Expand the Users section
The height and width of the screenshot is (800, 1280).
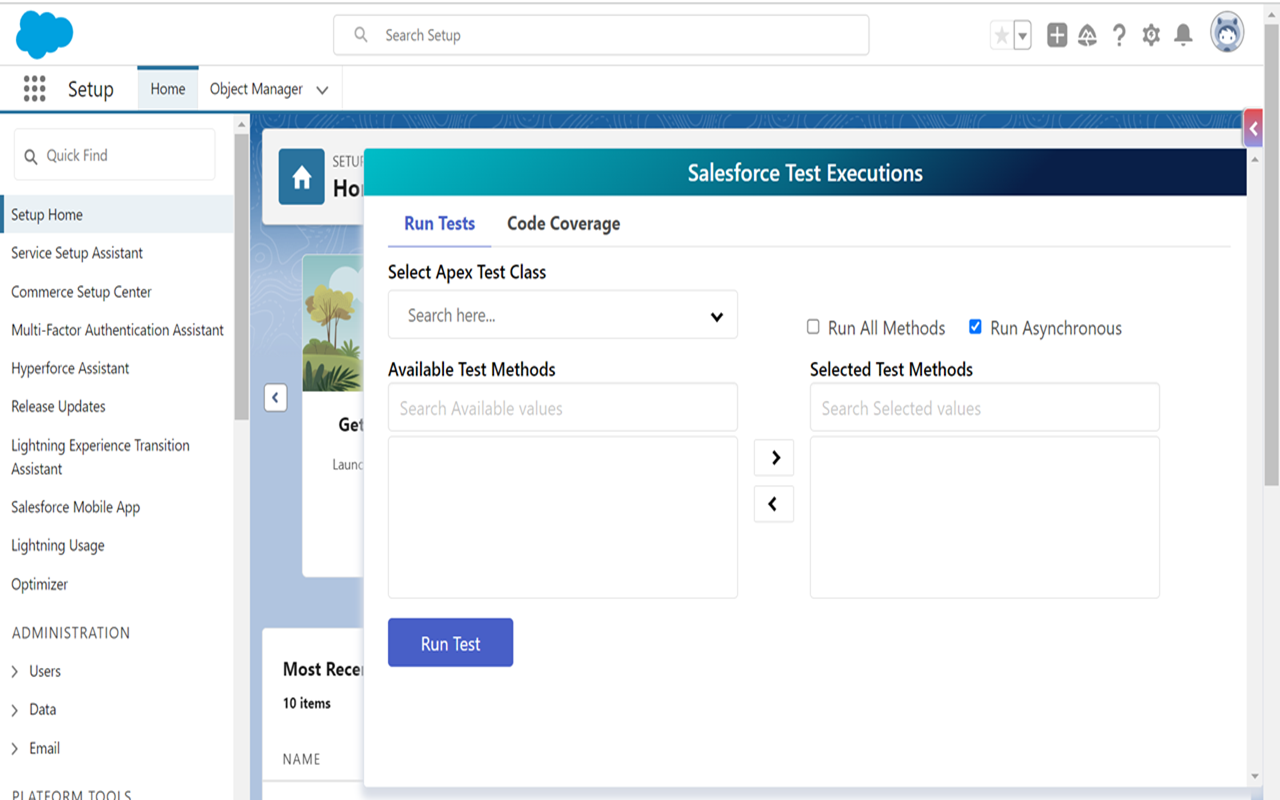(15, 672)
